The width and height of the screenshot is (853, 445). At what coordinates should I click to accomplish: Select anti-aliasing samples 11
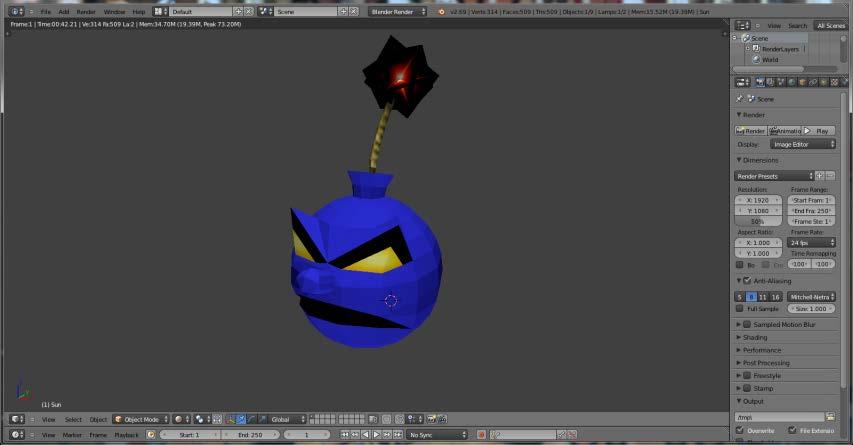click(x=763, y=297)
